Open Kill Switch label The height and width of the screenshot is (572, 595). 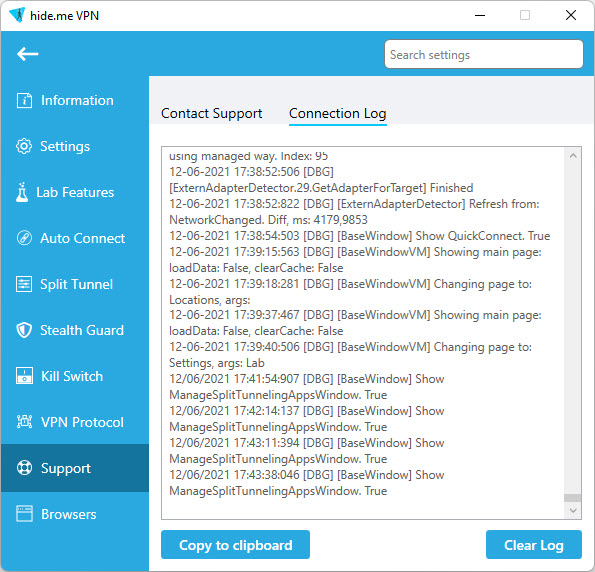72,376
